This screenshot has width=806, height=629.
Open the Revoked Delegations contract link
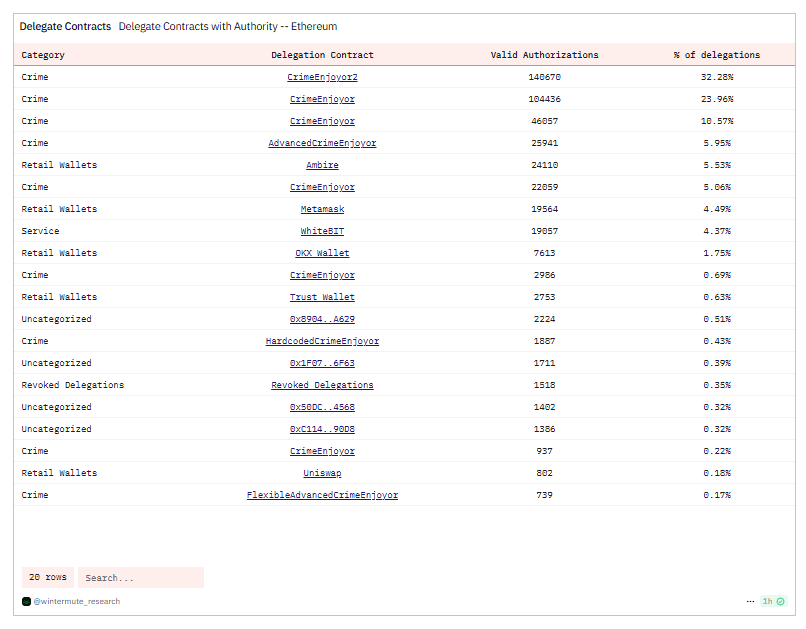coord(322,385)
